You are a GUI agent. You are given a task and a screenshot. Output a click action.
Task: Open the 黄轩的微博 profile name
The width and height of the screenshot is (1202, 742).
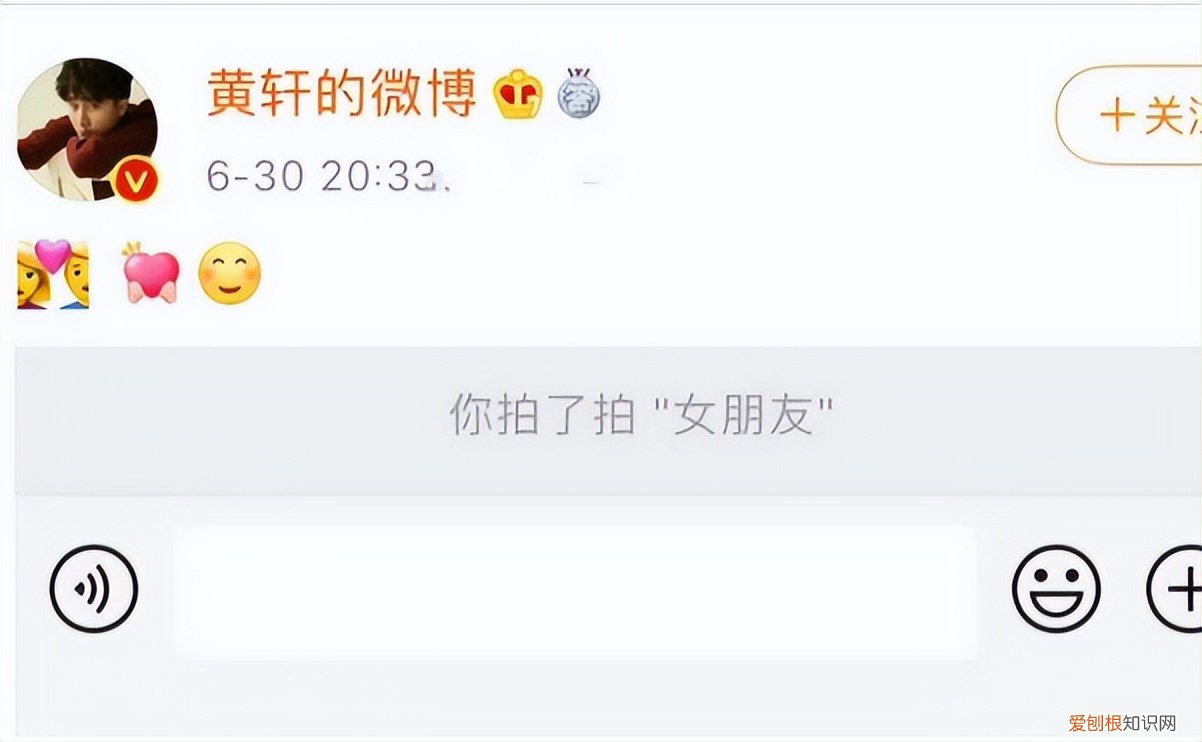(x=342, y=95)
